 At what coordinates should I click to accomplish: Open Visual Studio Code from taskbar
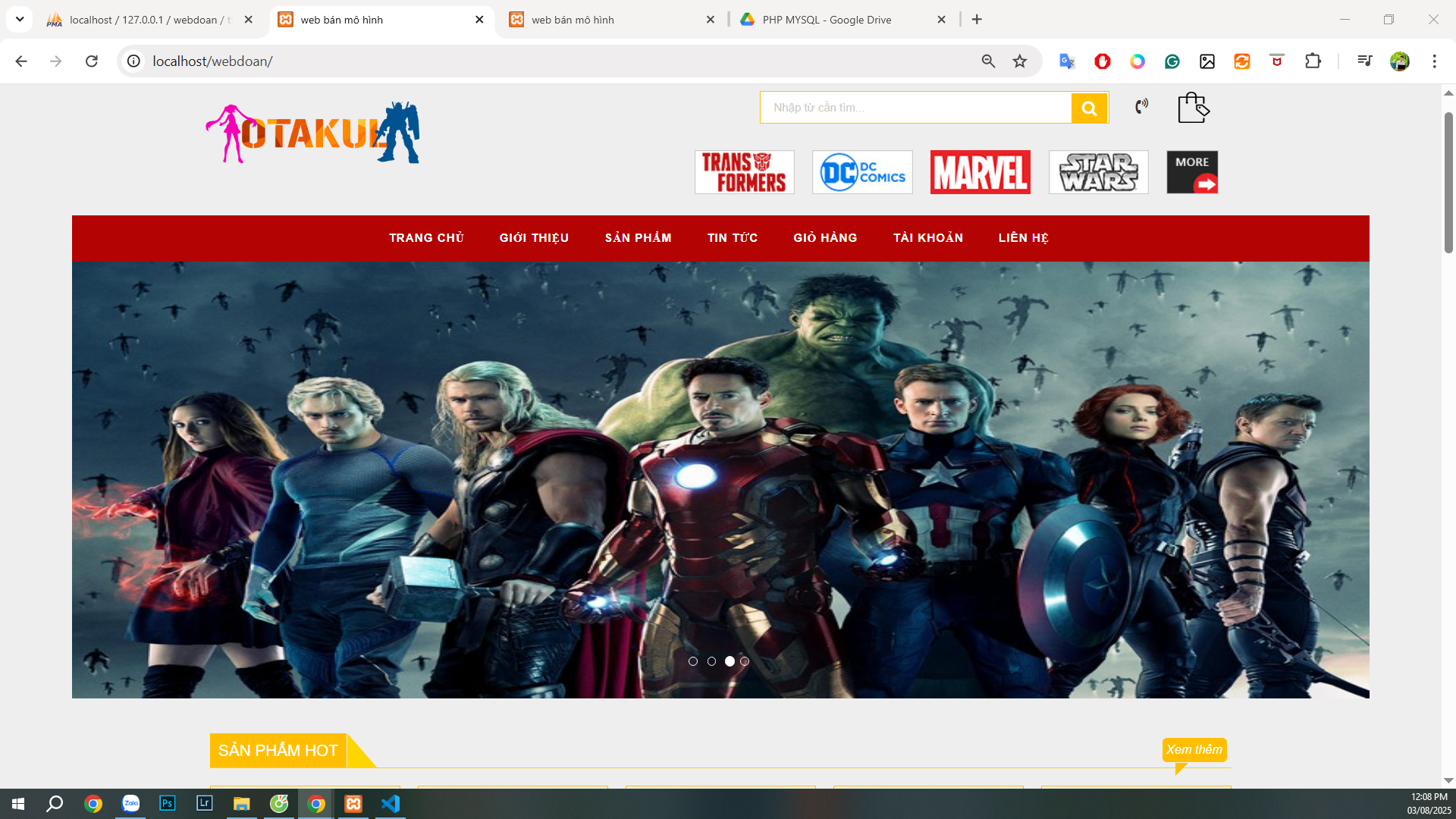tap(391, 804)
